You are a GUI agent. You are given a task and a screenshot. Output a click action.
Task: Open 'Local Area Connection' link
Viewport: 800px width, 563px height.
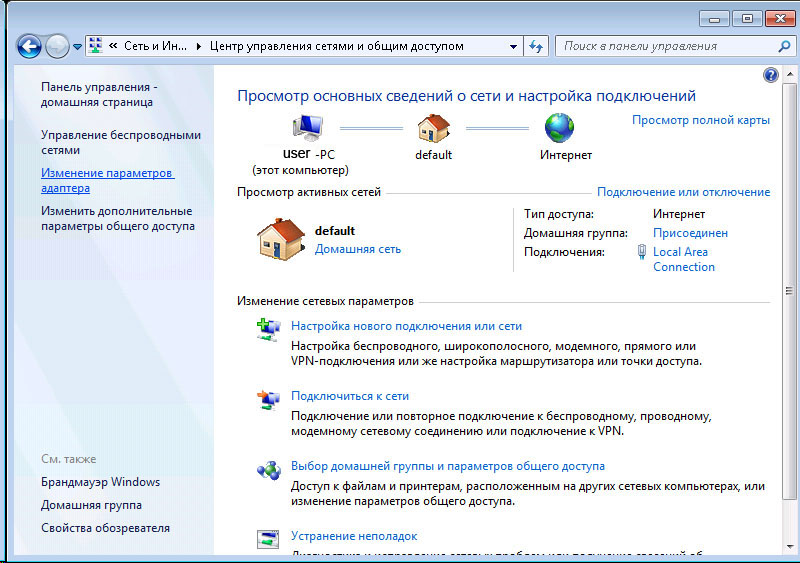[x=684, y=259]
